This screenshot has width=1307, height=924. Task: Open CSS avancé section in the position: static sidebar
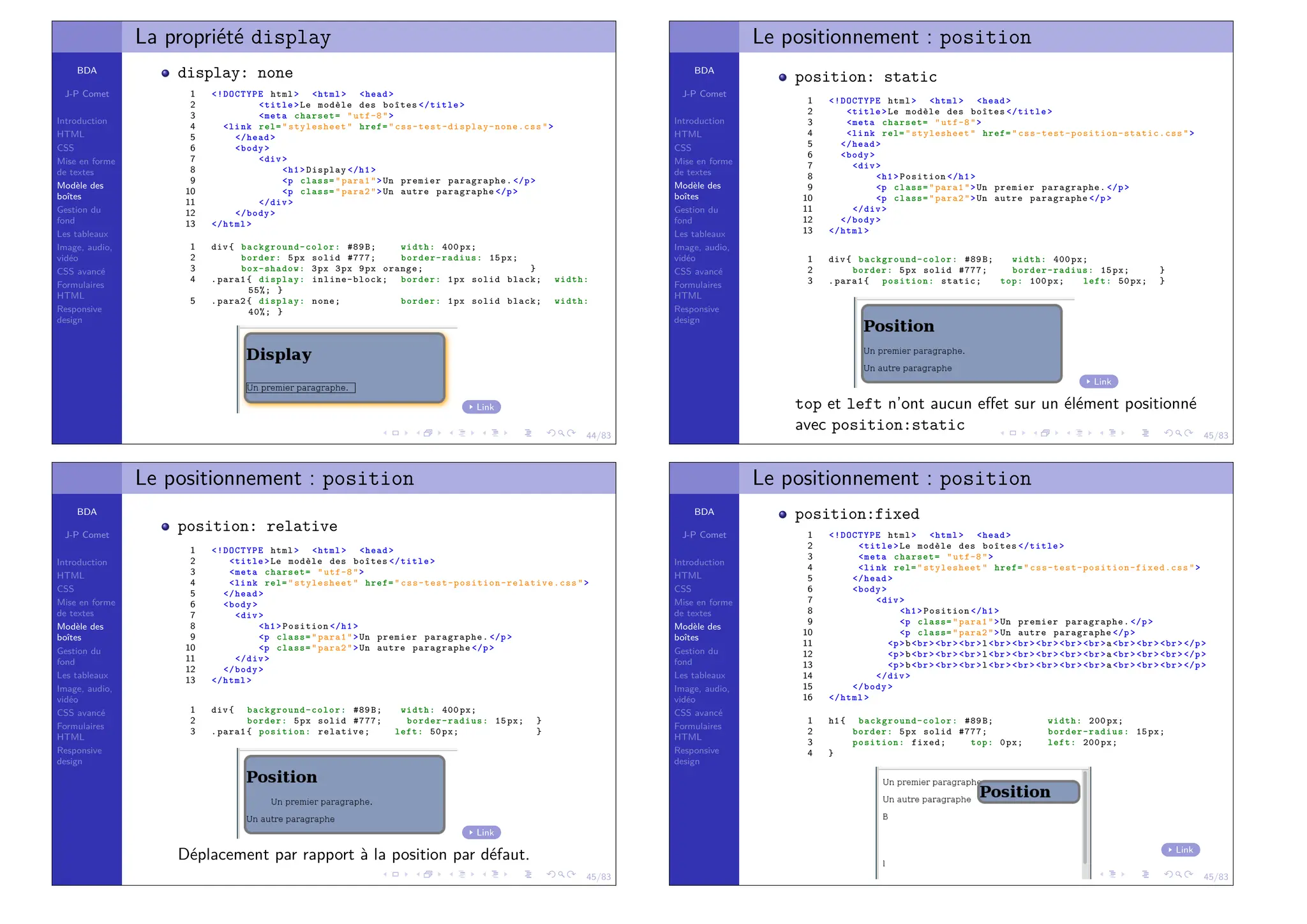(x=698, y=271)
